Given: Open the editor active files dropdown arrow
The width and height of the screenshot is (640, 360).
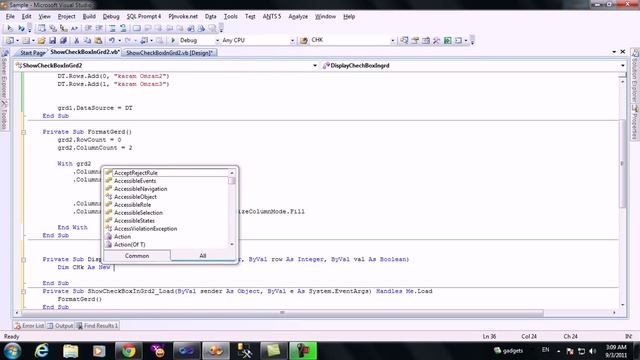Looking at the screenshot, I should 614,52.
